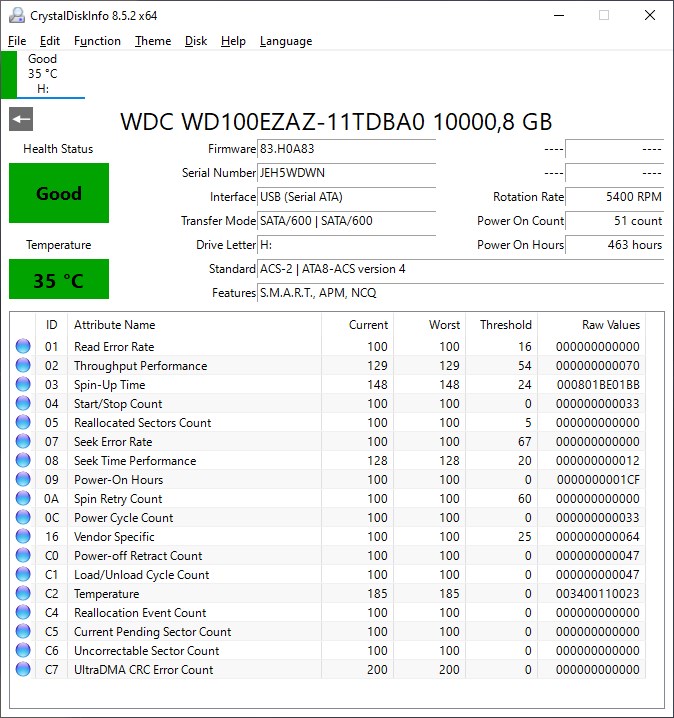The height and width of the screenshot is (718, 674).
Task: Click the Firmware field 83.H0A83
Action: [346, 149]
